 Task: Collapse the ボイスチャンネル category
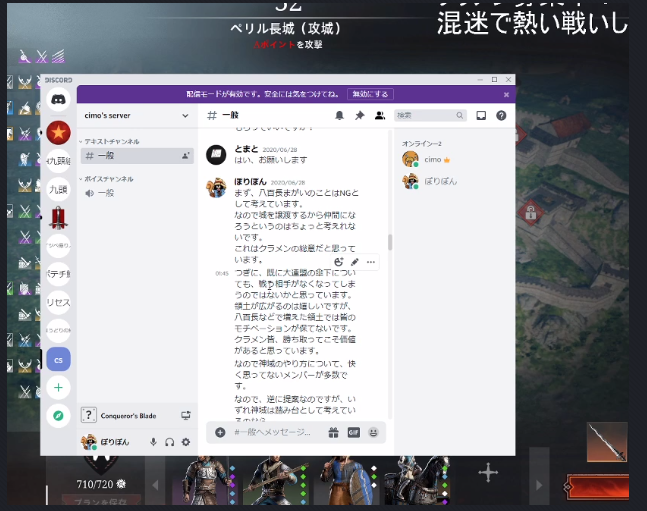click(106, 179)
